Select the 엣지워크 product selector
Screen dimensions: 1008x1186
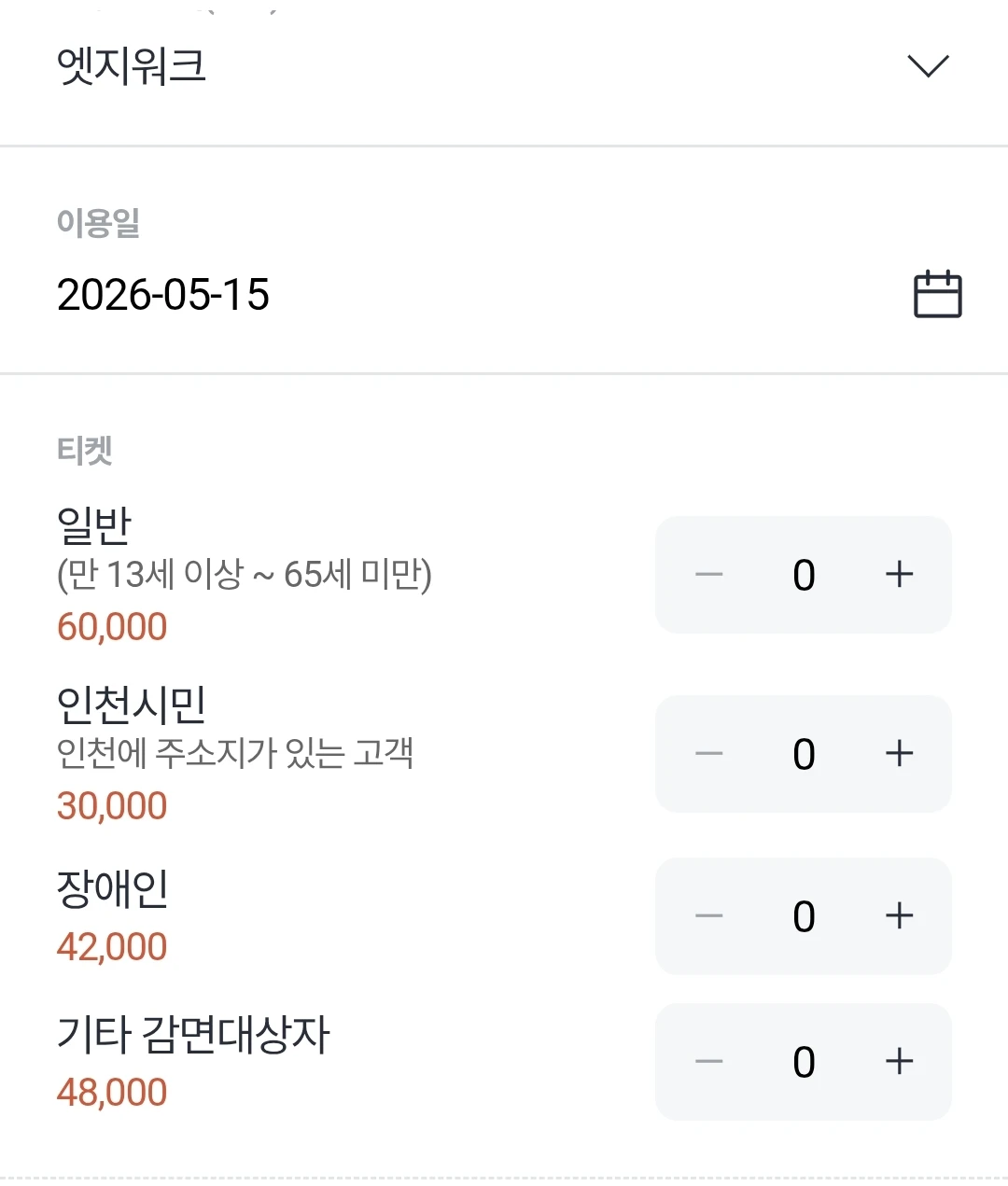click(504, 66)
